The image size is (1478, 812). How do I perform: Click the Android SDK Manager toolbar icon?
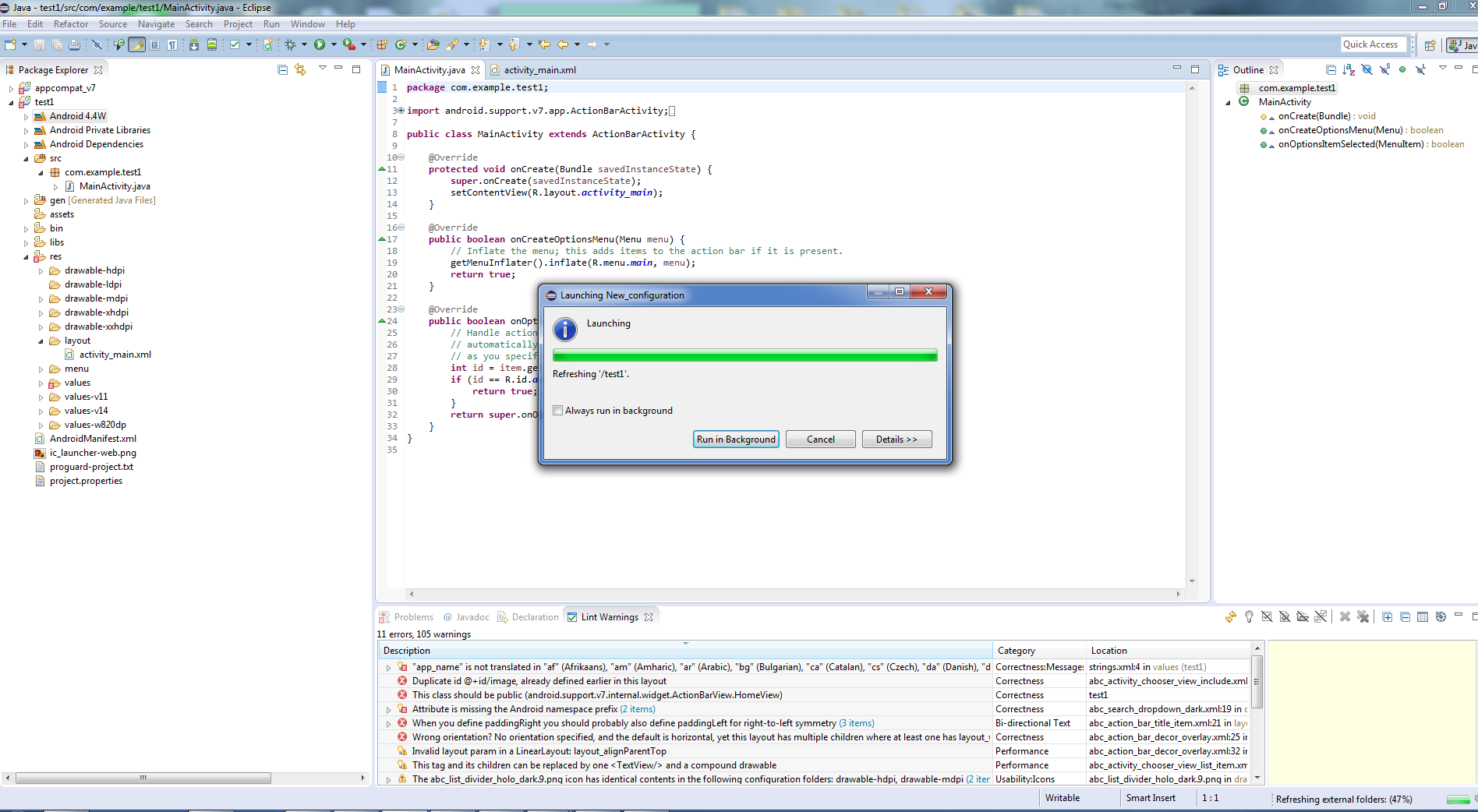click(193, 45)
